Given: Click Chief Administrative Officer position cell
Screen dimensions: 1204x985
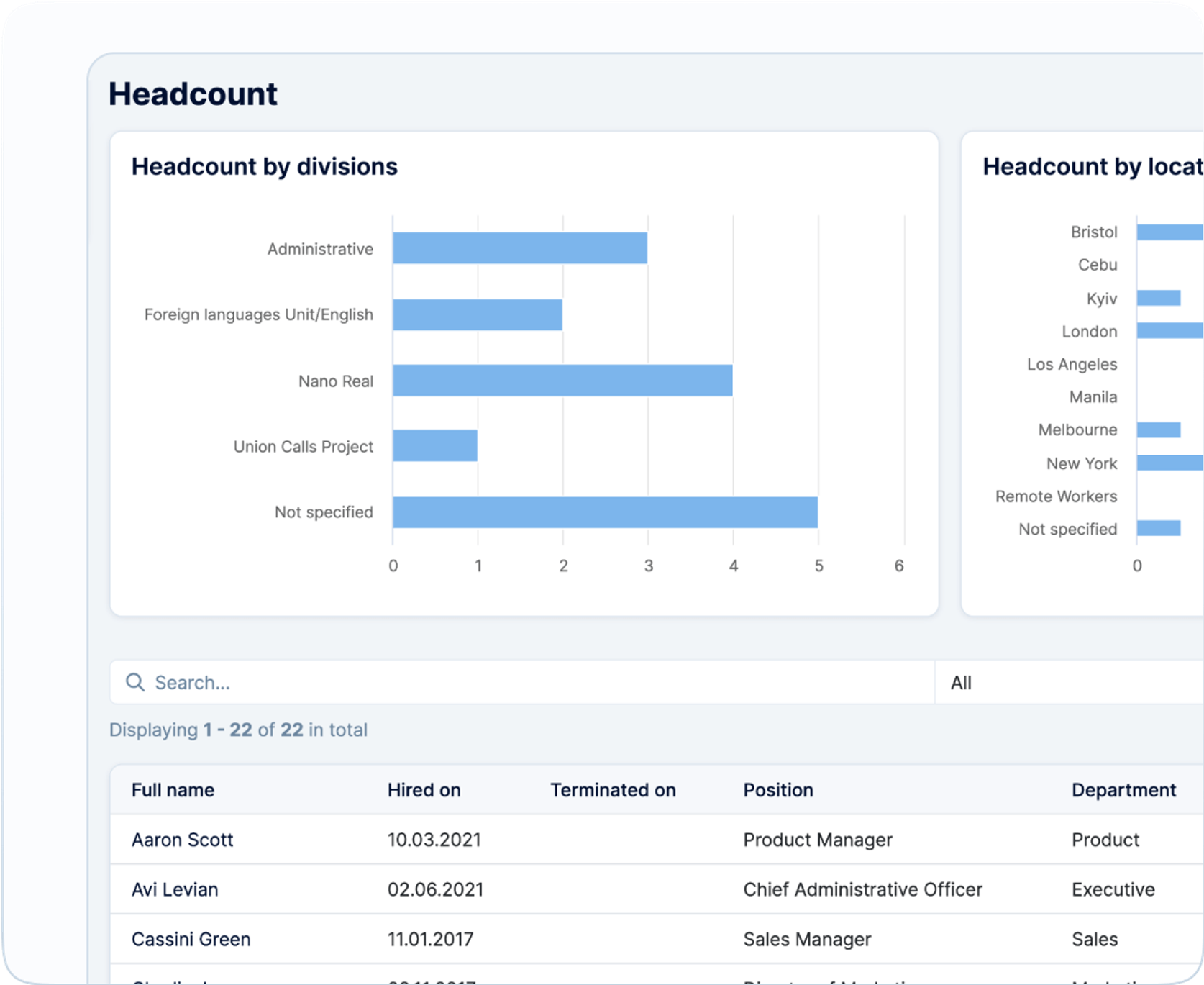Looking at the screenshot, I should (x=862, y=889).
